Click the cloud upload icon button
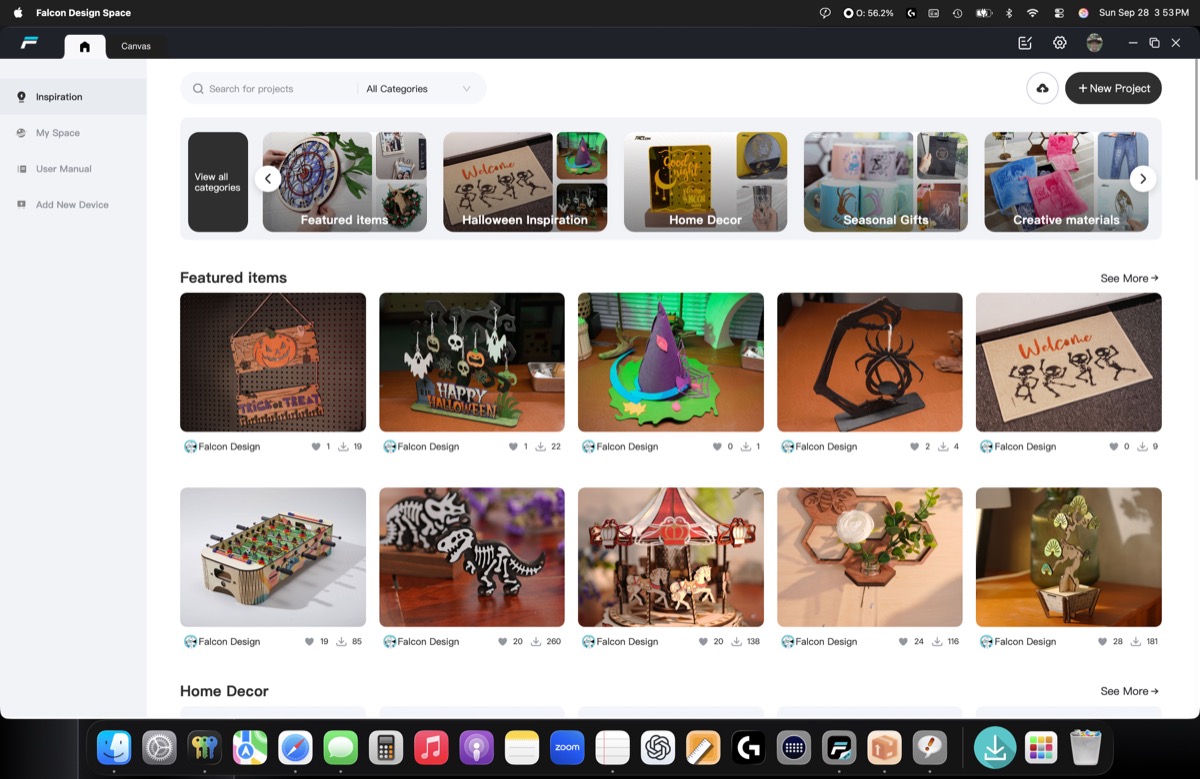The width and height of the screenshot is (1200, 779). click(1042, 88)
